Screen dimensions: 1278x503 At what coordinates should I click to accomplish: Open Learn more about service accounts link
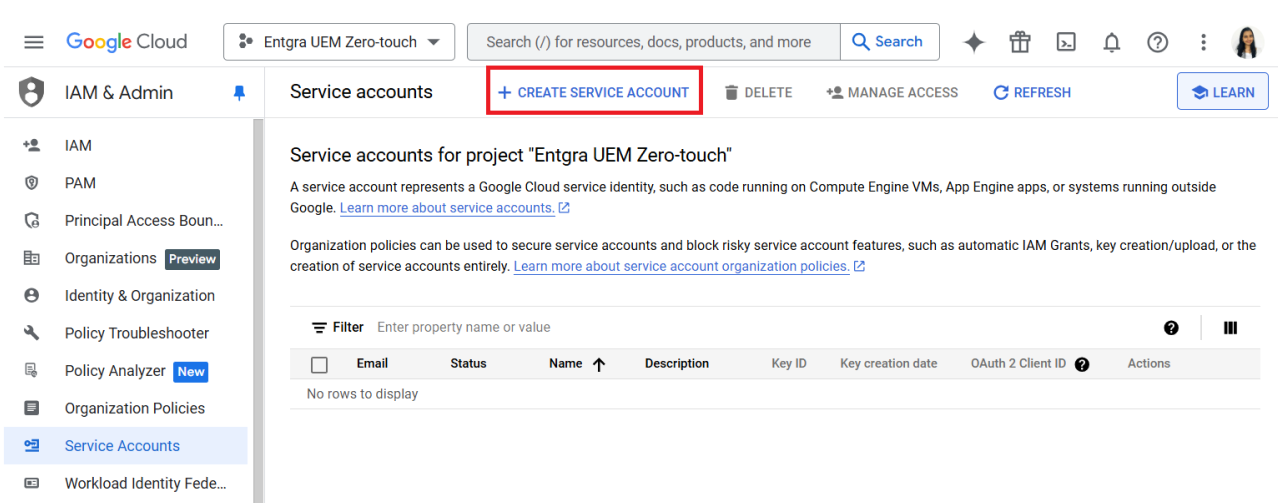coord(447,208)
